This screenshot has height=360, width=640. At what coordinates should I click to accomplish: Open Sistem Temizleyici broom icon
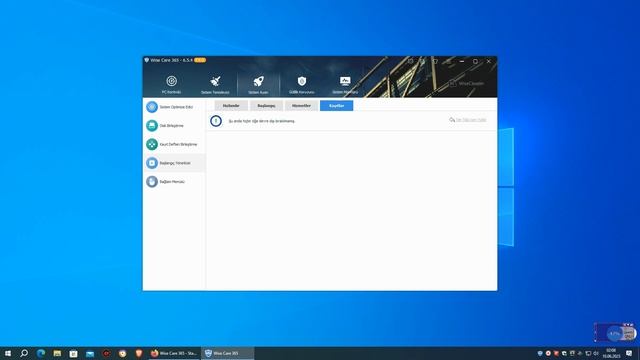pos(215,84)
